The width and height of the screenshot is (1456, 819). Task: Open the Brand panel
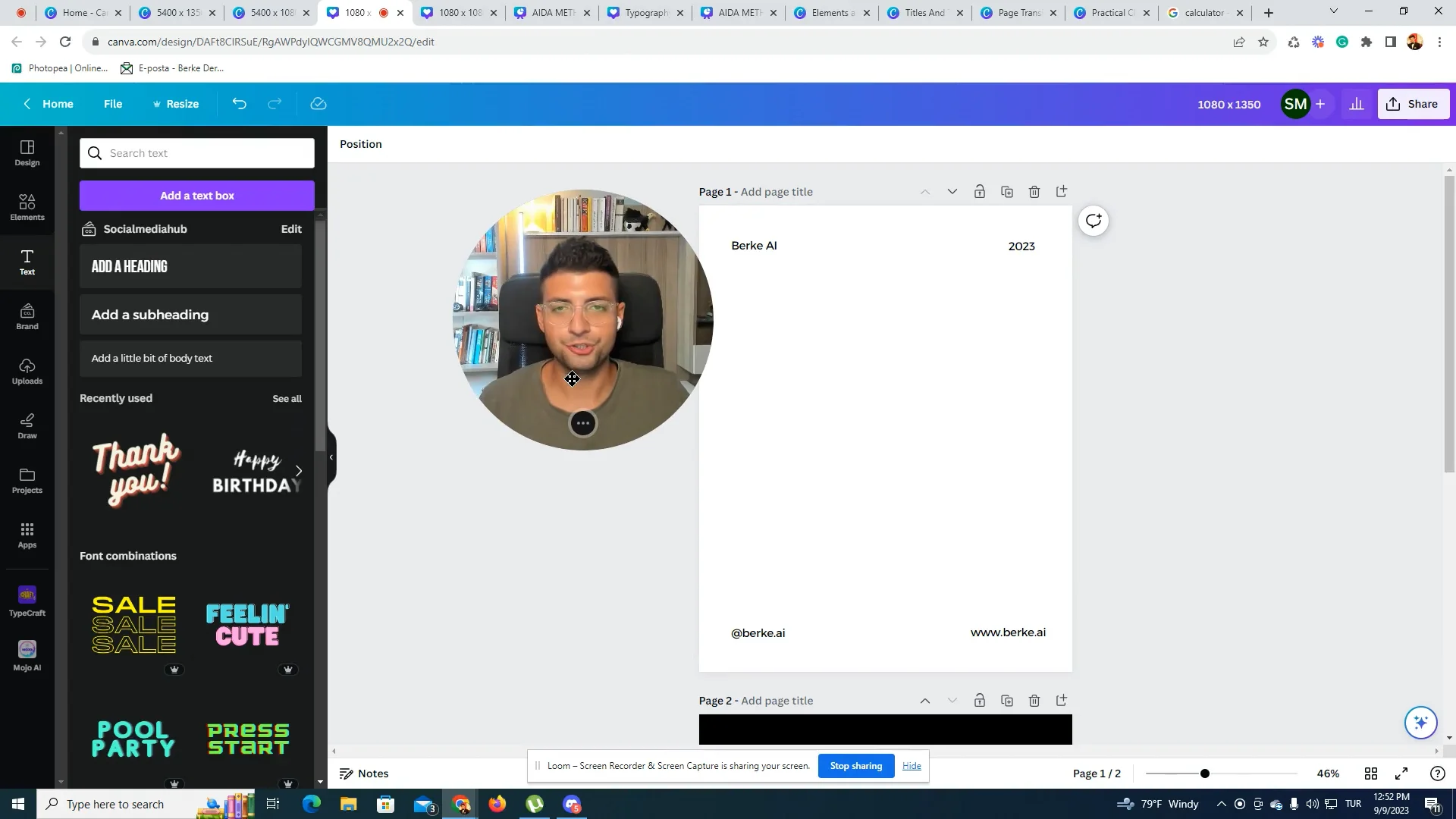[27, 316]
